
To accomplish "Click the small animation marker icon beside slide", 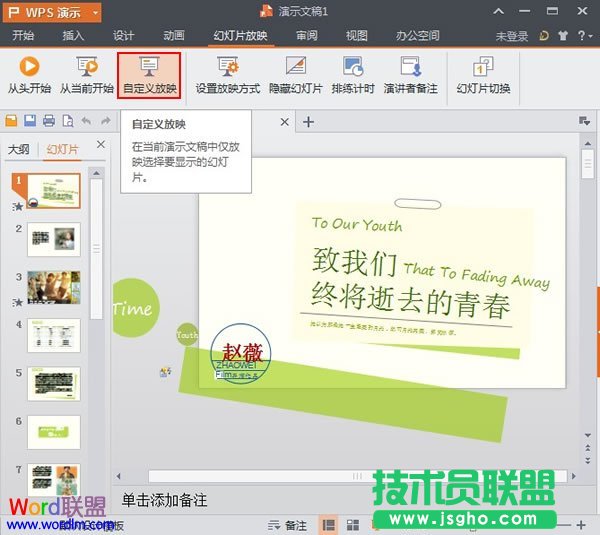I will 166,372.
